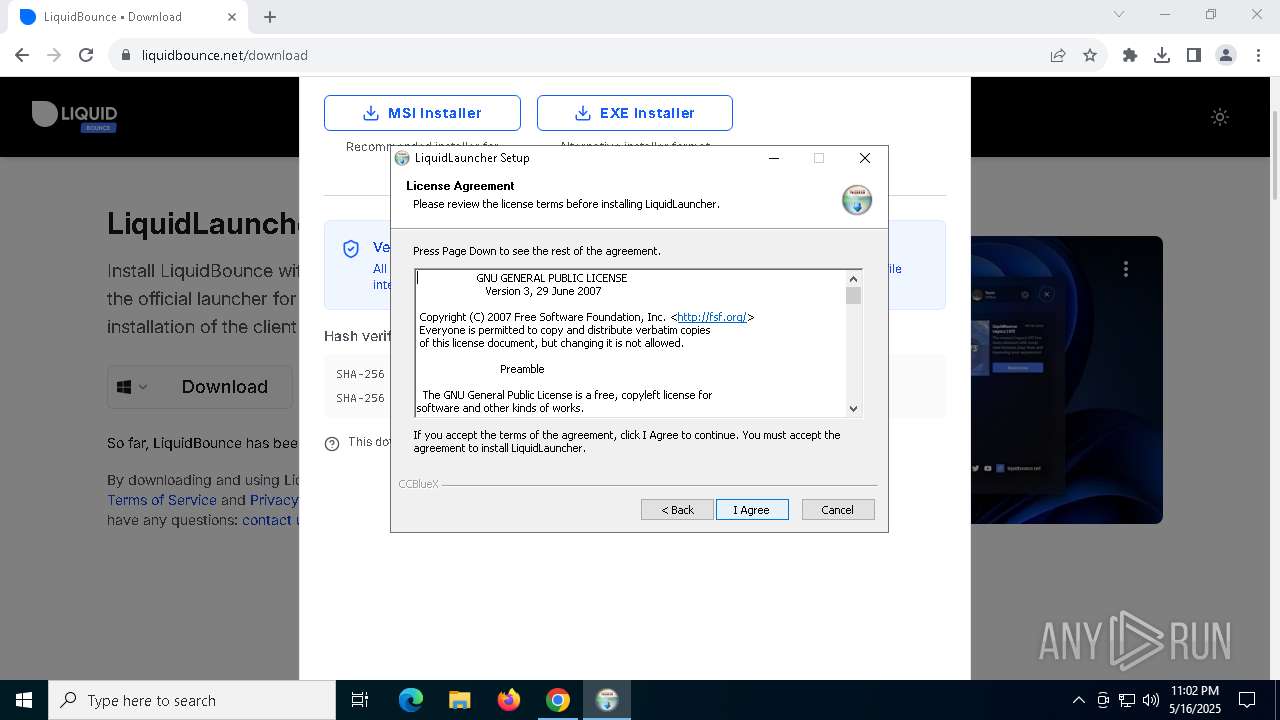Open the three-dot menu on preview image

pos(1126,269)
